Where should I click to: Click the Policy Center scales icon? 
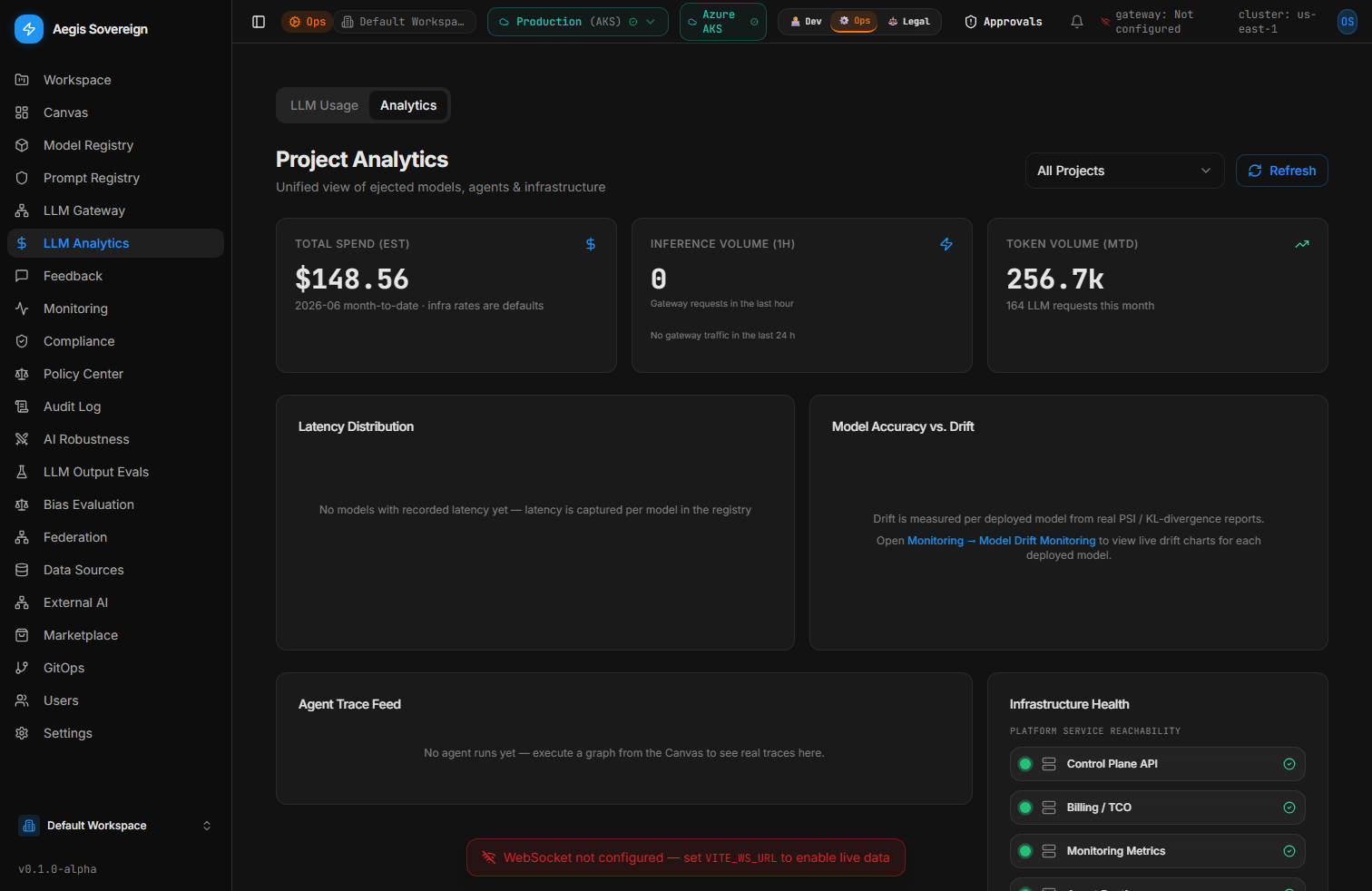tap(22, 374)
